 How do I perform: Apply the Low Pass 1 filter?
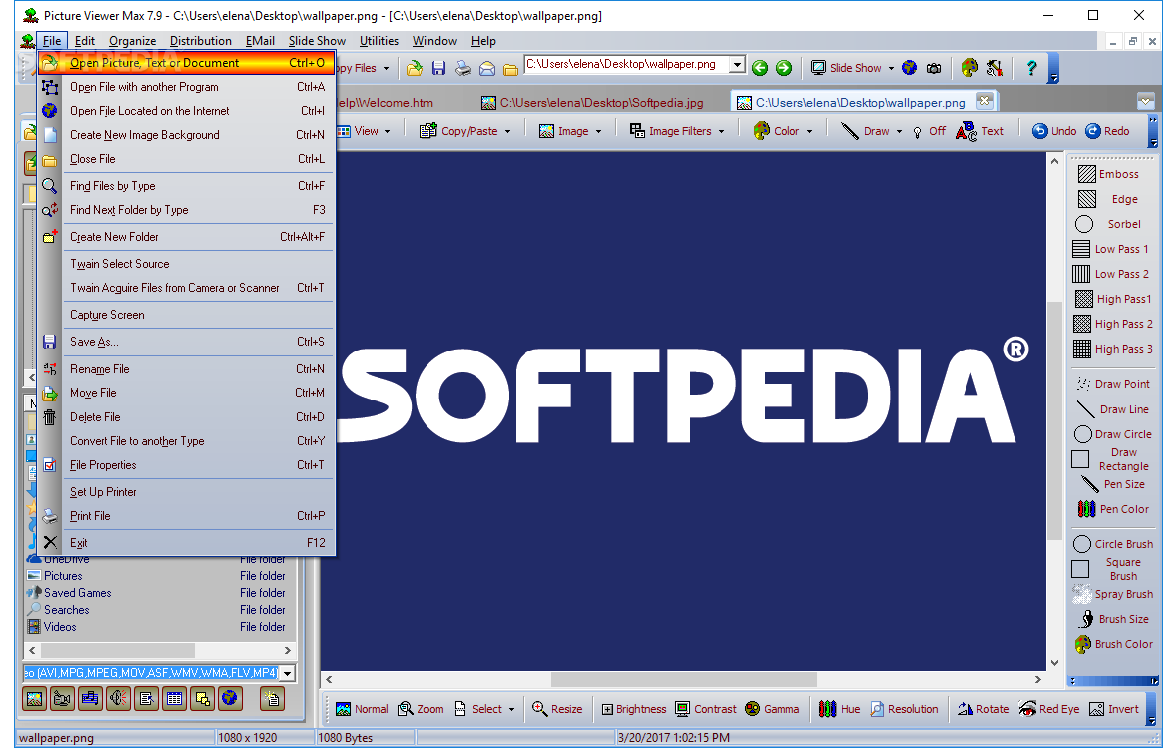pyautogui.click(x=1110, y=249)
